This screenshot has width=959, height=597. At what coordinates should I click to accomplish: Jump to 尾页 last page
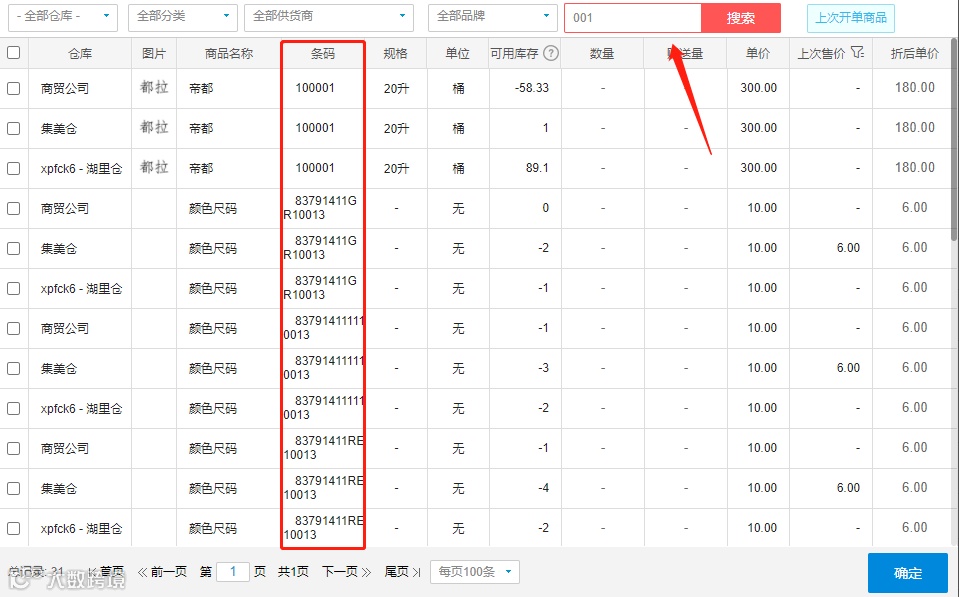click(x=403, y=572)
